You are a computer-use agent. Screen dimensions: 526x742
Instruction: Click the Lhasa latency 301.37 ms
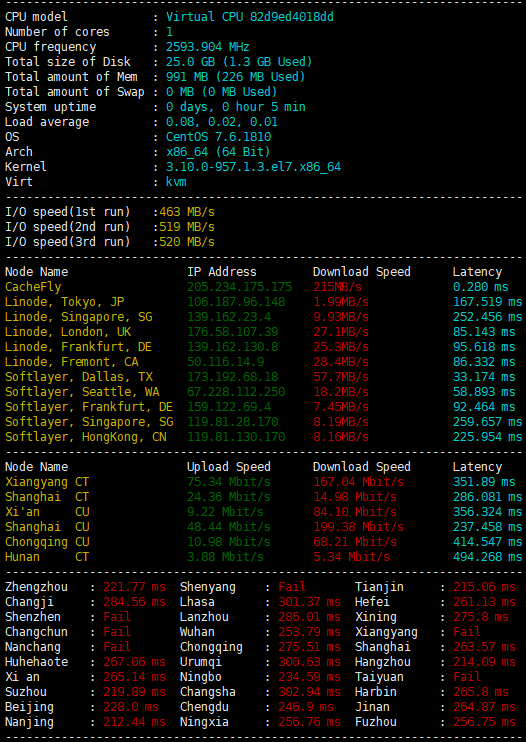tap(309, 602)
